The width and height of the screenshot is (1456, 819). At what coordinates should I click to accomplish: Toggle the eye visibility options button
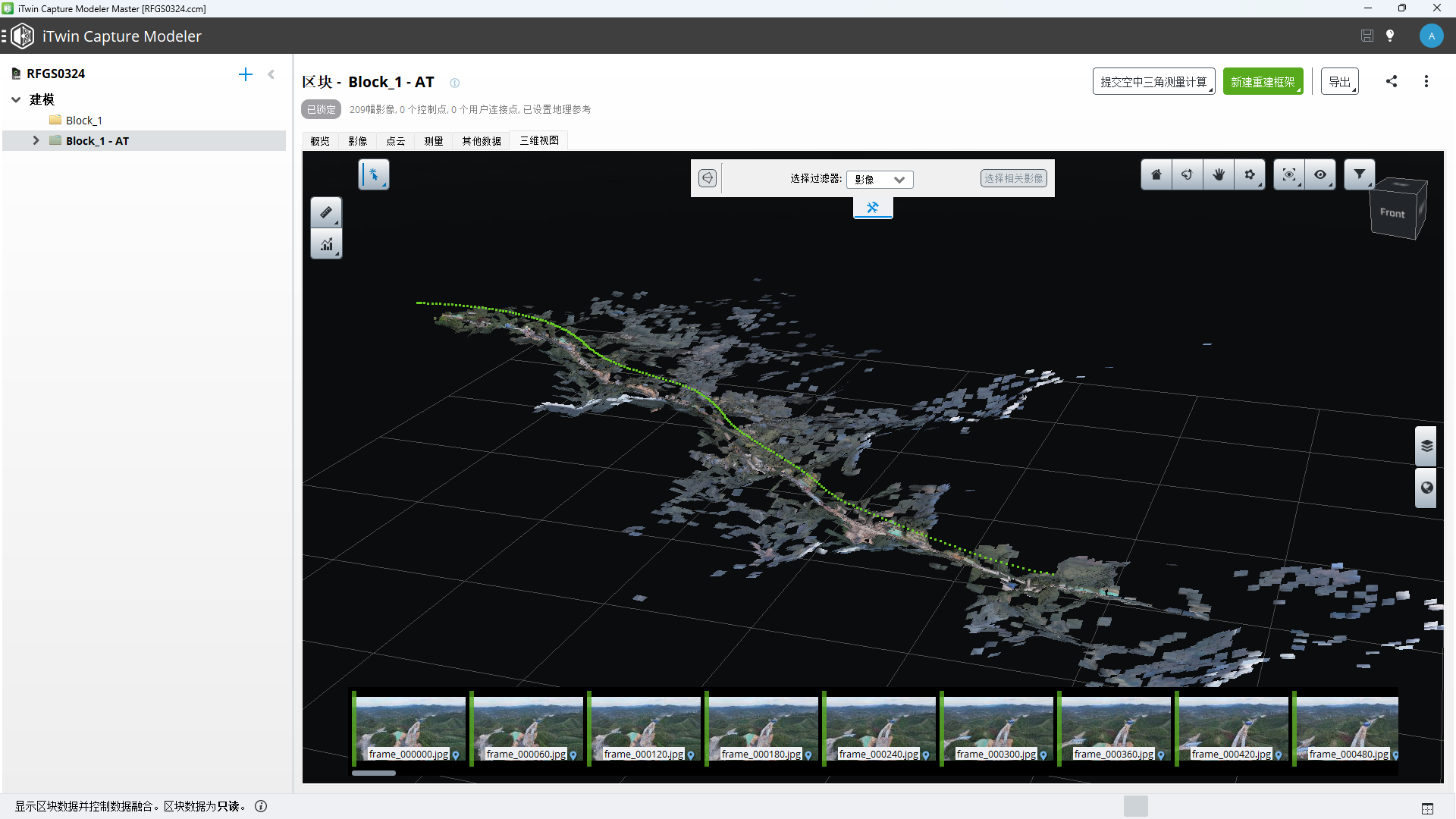point(1320,175)
